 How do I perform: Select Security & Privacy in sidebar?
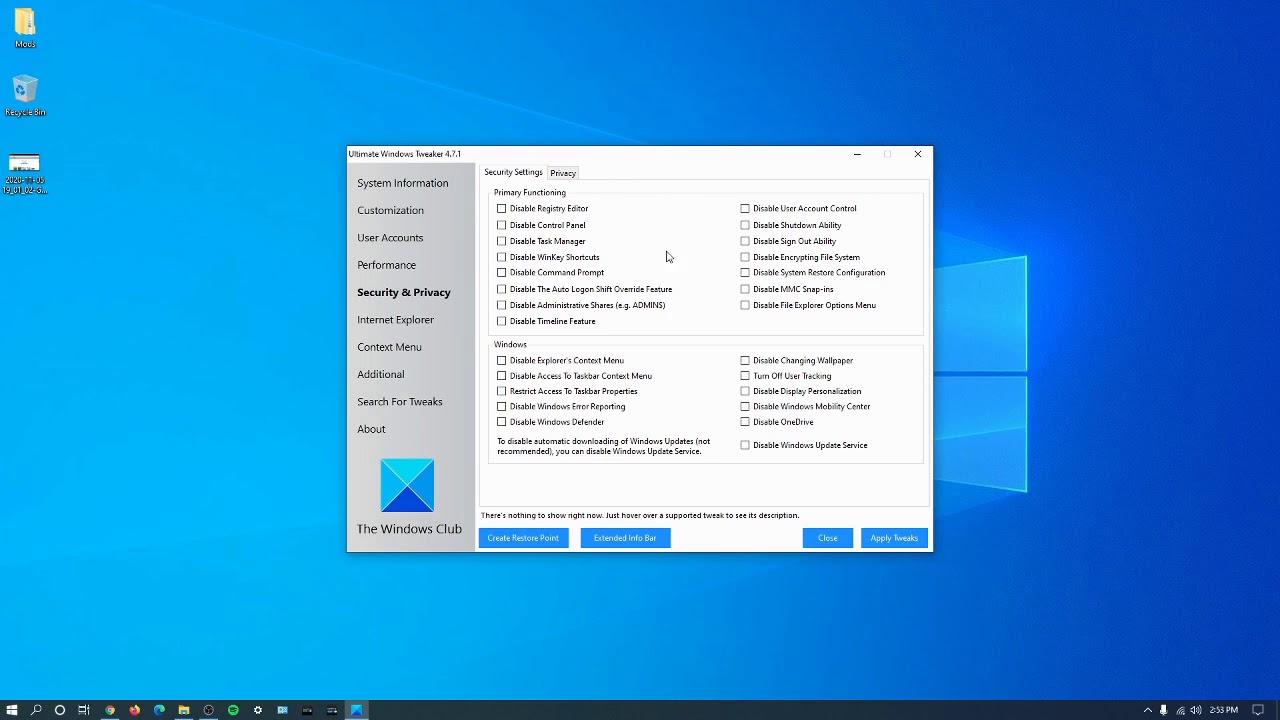404,292
